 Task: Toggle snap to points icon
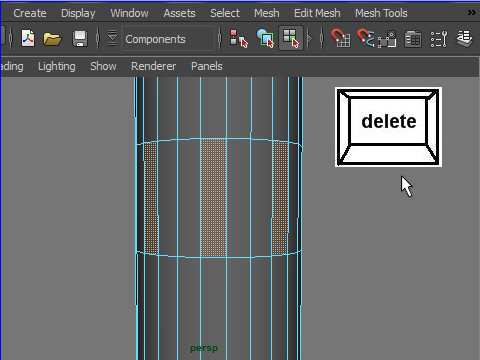coord(387,39)
